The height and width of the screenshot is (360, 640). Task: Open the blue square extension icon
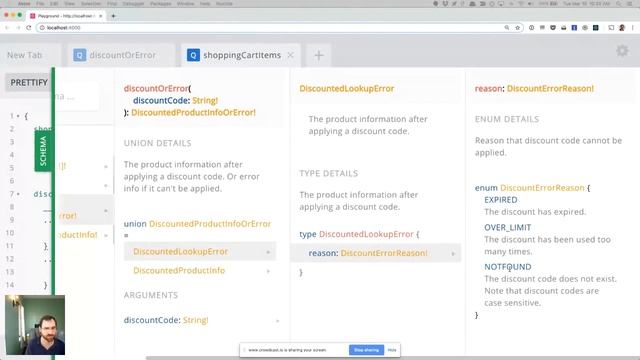coord(574,28)
